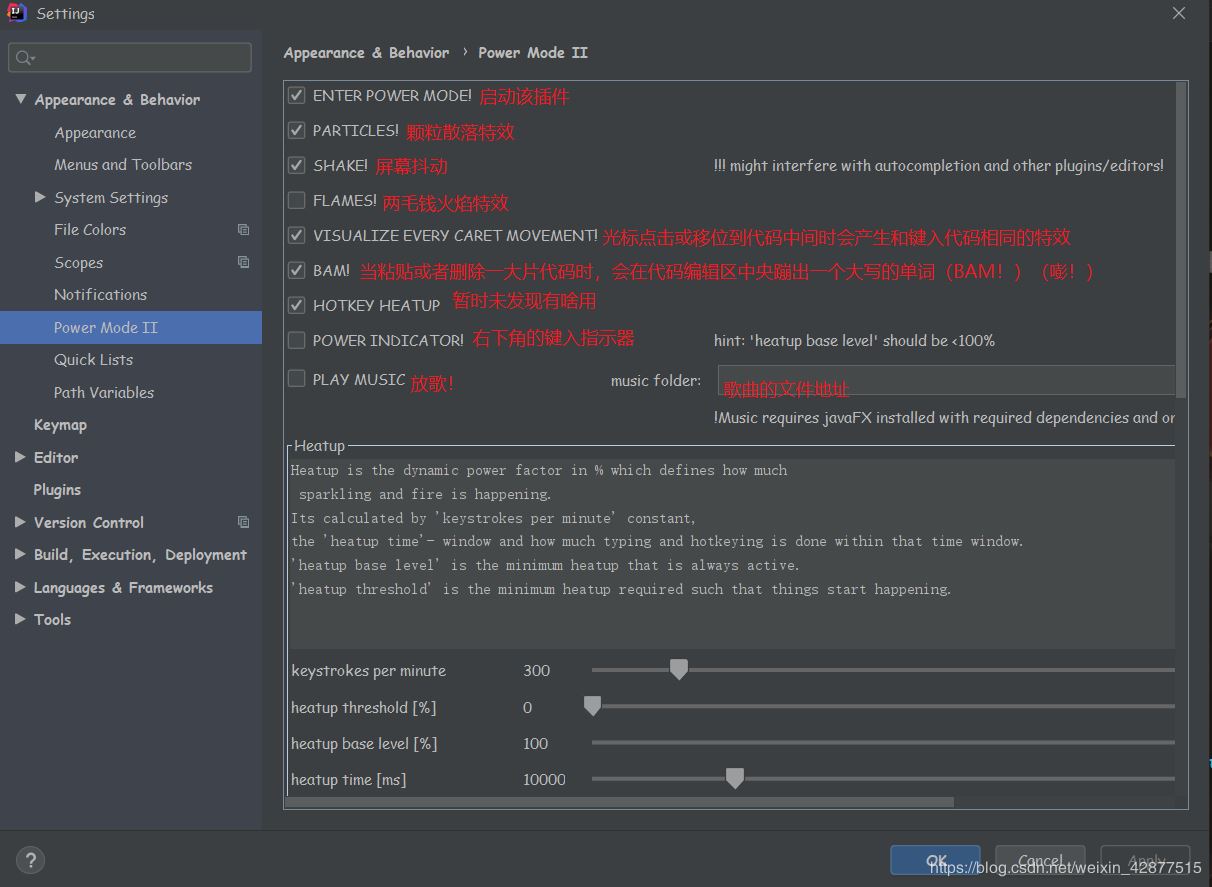Enable the FLAMES! checkbox
The height and width of the screenshot is (887, 1212).
coord(296,201)
